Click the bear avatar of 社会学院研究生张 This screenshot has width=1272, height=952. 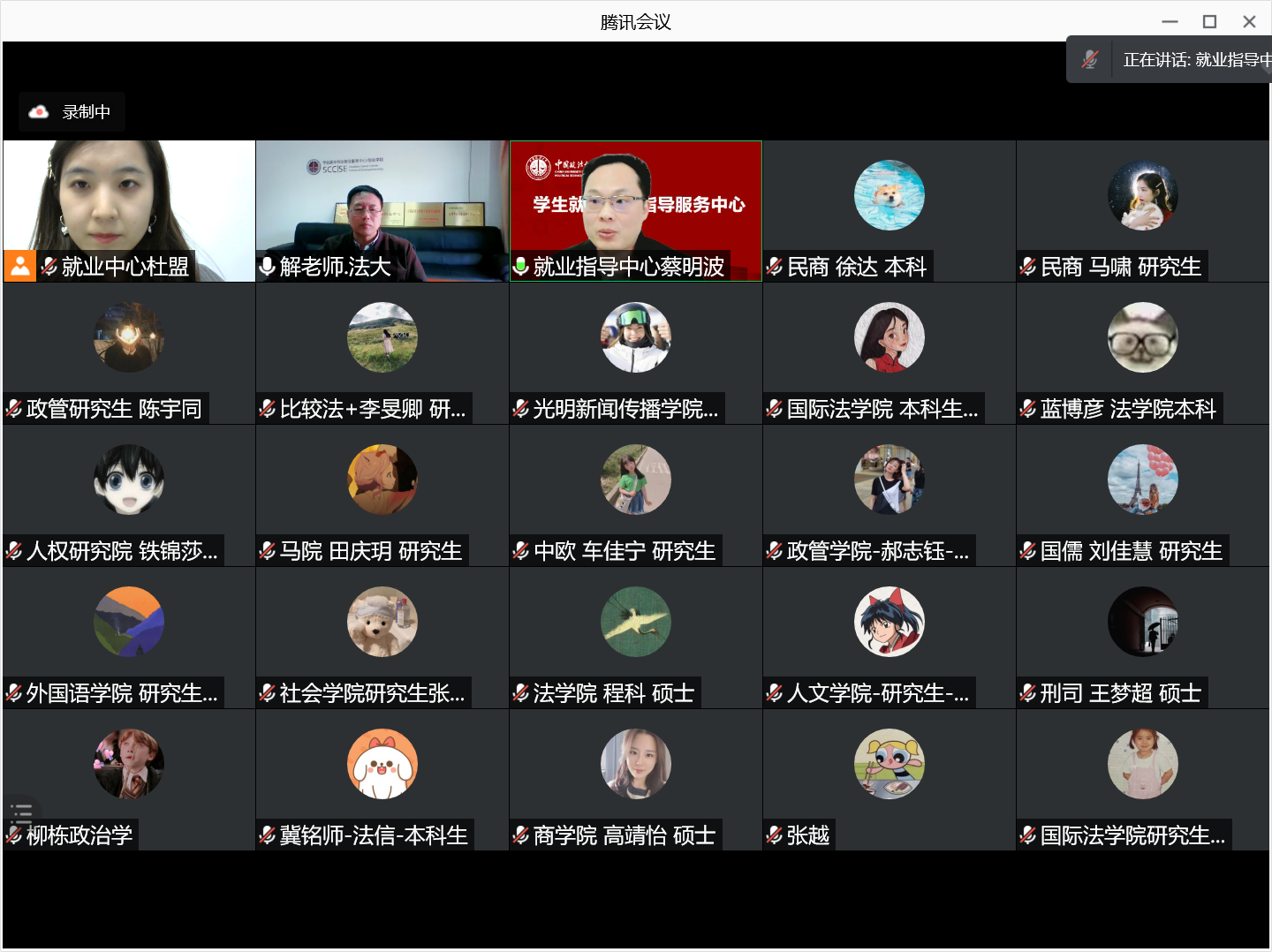click(x=382, y=622)
